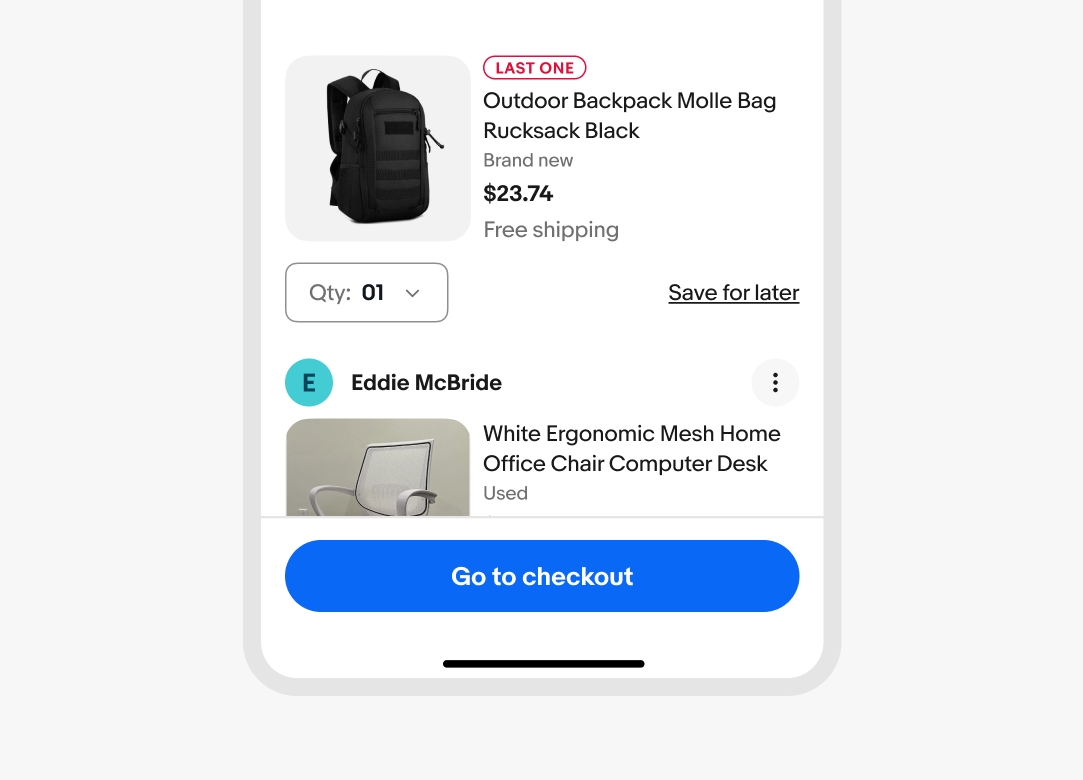Click the Used condition label
Viewport: 1083px width, 780px height.
click(x=506, y=493)
